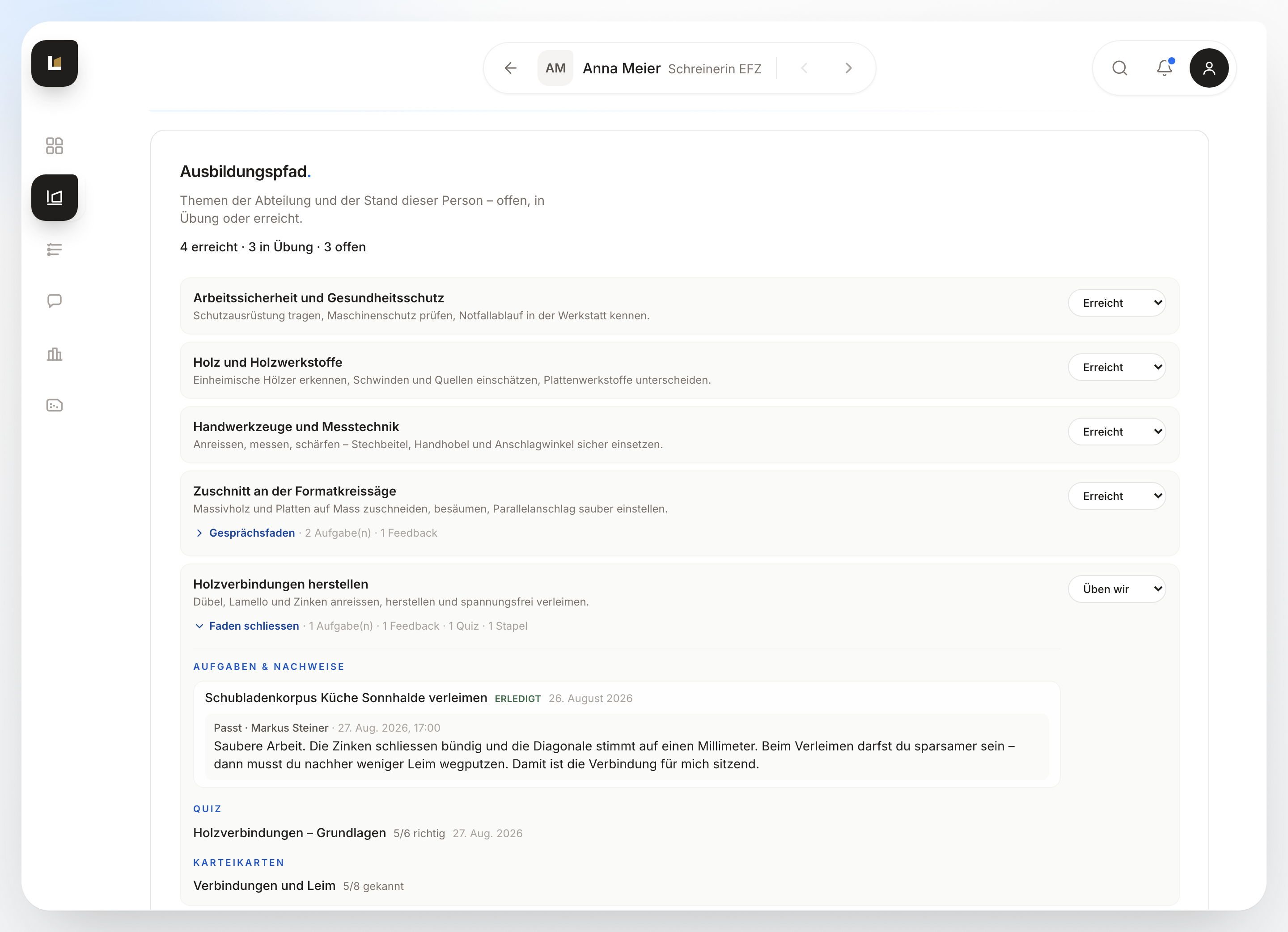Open the bar chart statistics icon

[x=55, y=354]
